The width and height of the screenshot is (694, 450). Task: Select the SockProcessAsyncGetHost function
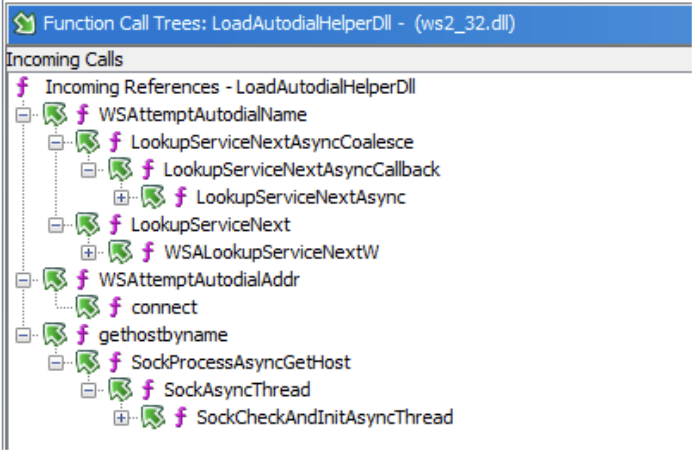point(240,362)
